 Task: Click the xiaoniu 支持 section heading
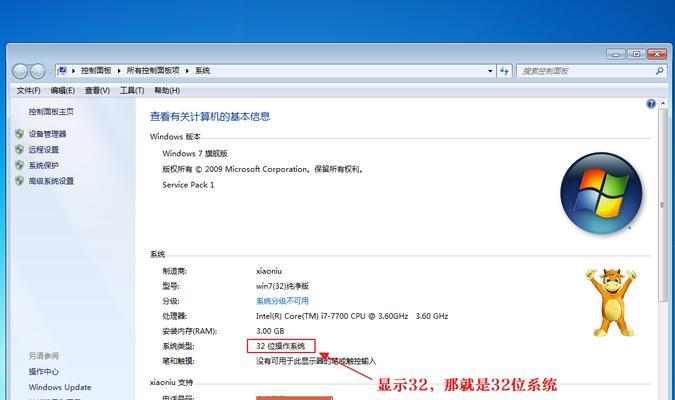click(x=171, y=382)
